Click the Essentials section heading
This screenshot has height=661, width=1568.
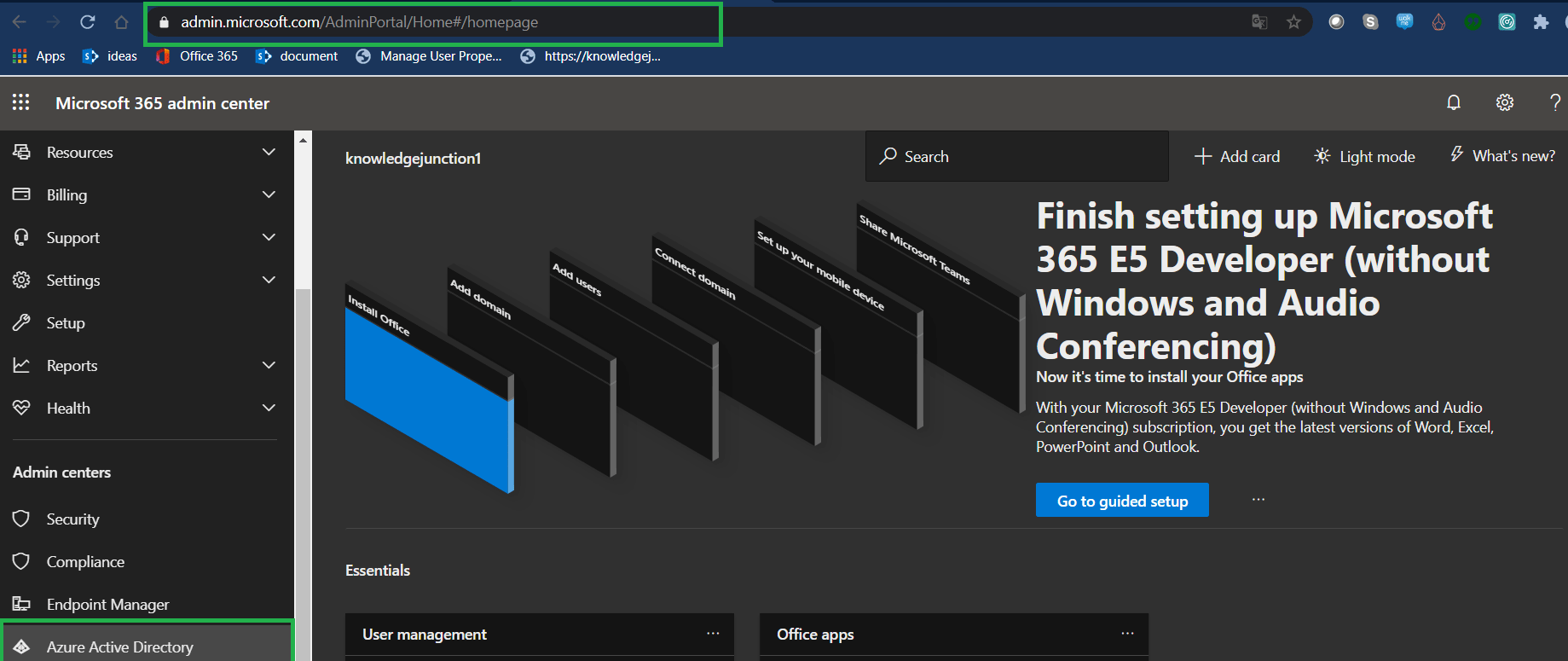[378, 570]
